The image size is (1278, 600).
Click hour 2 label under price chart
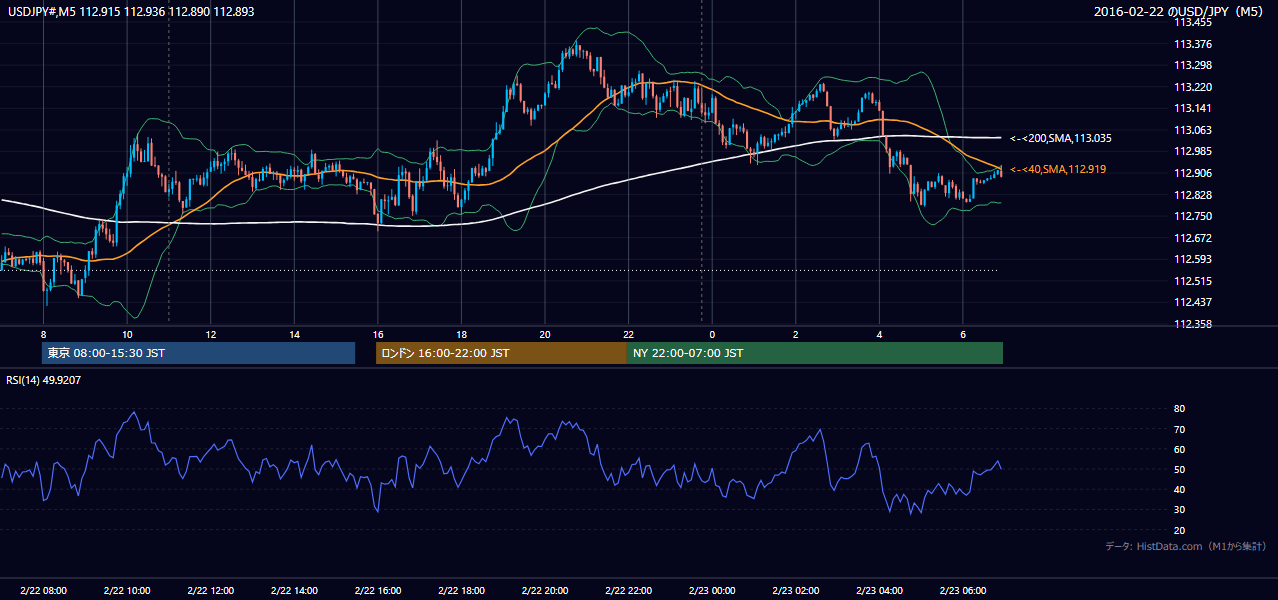coord(795,334)
